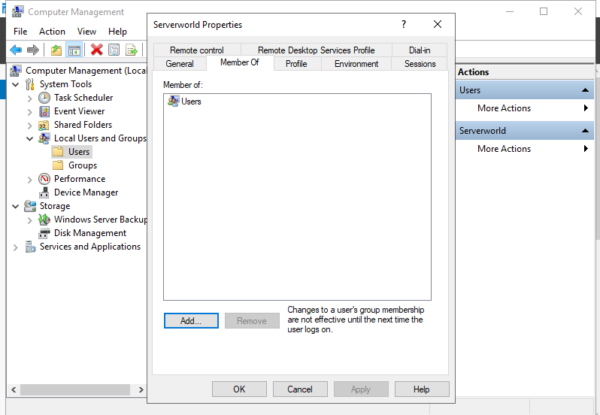Collapse the Serverworld section in Actions pane
This screenshot has width=600, height=415.
tap(585, 131)
